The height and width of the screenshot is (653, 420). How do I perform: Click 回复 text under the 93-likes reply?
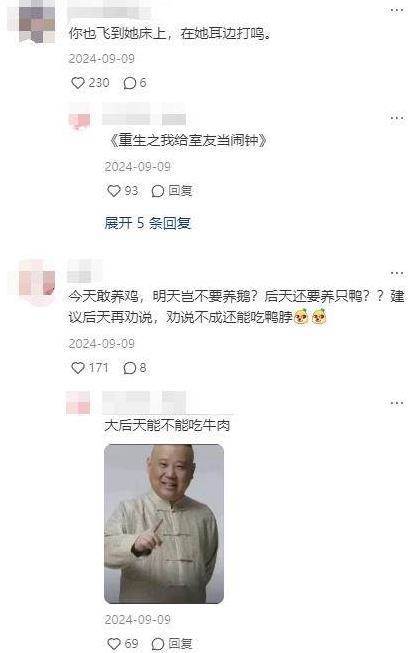[180, 191]
